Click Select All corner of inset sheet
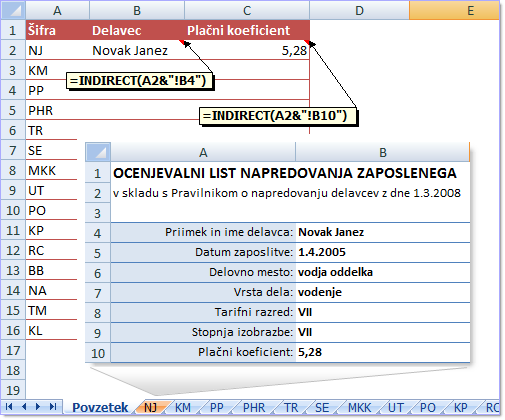Image resolution: width=505 pixels, height=420 pixels. tap(98, 152)
